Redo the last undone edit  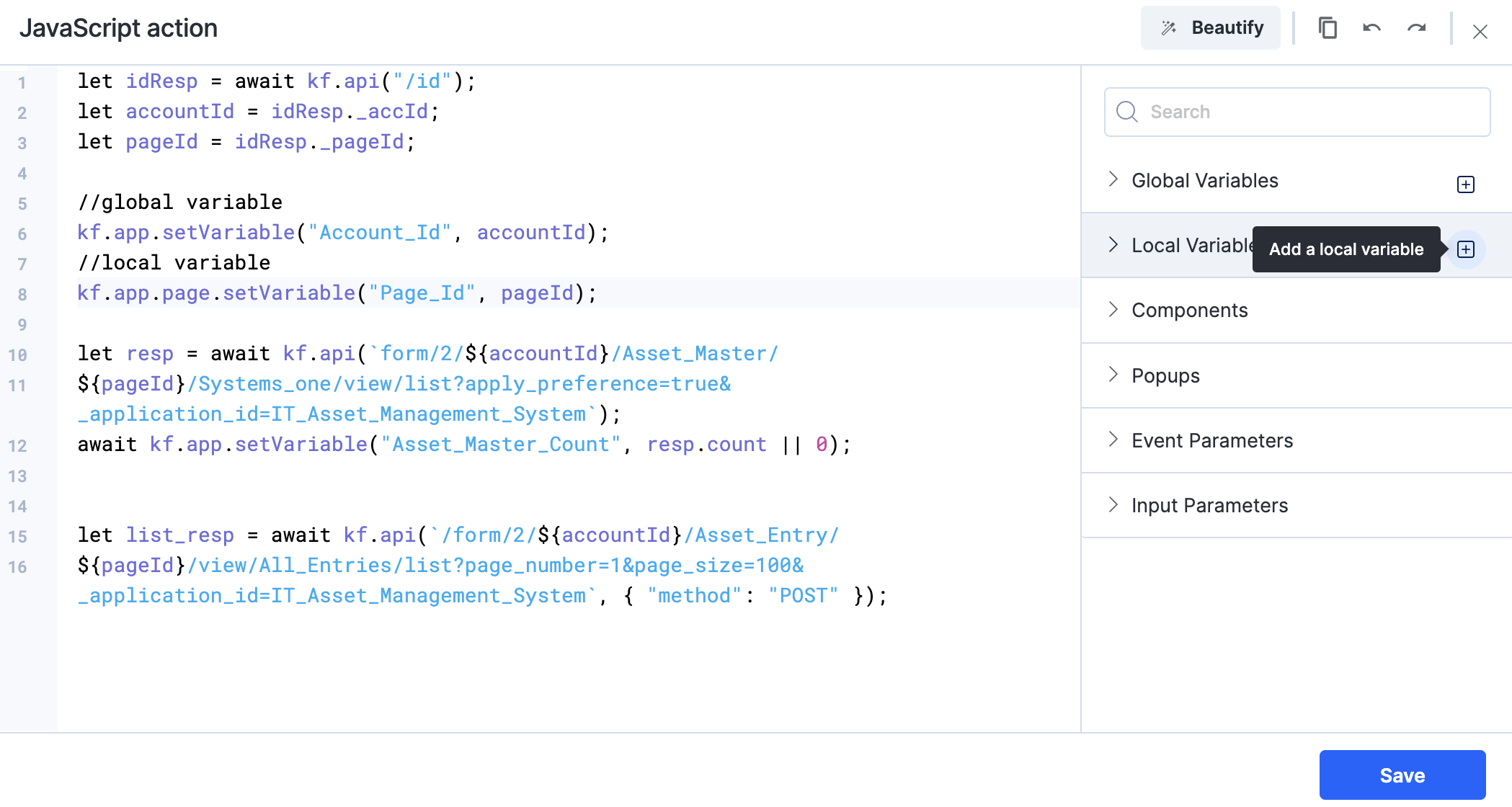pos(1417,28)
